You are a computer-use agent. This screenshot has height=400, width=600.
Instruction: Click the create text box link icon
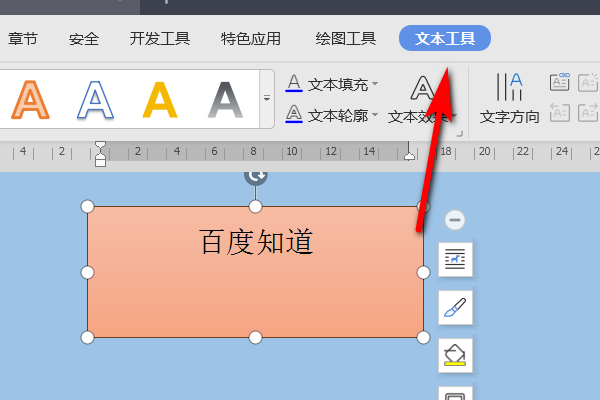pyautogui.click(x=559, y=82)
